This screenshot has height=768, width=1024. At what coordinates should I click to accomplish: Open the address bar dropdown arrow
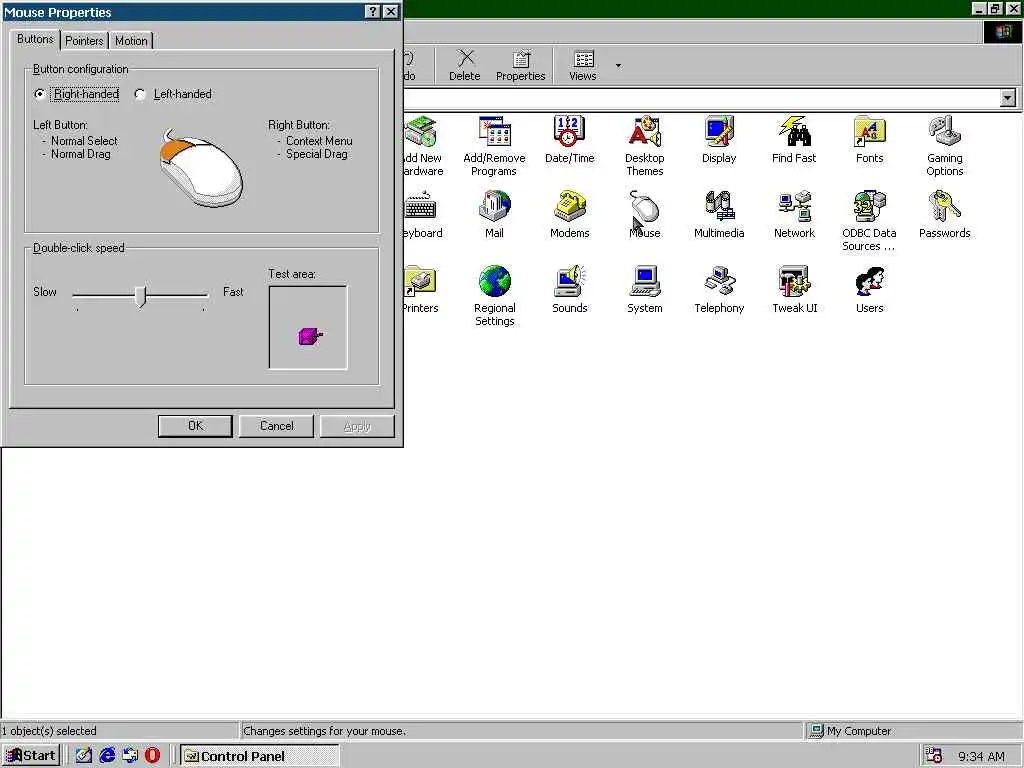(1008, 98)
